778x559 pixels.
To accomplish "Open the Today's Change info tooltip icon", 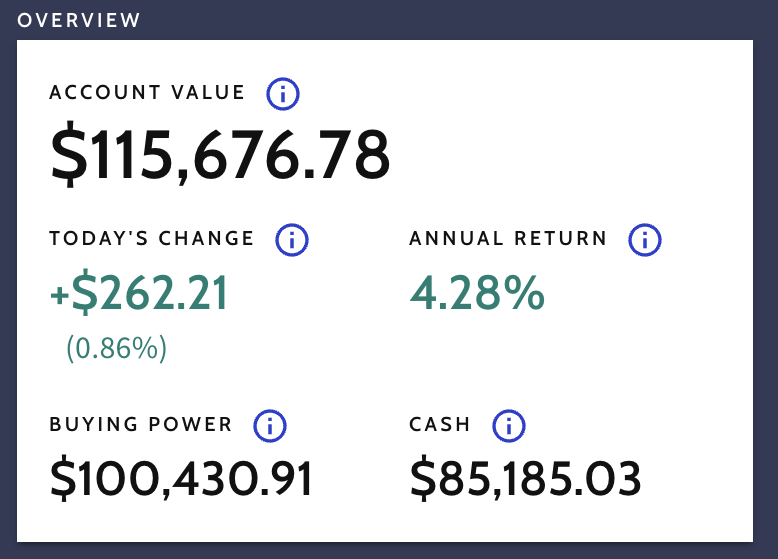I will click(x=292, y=240).
